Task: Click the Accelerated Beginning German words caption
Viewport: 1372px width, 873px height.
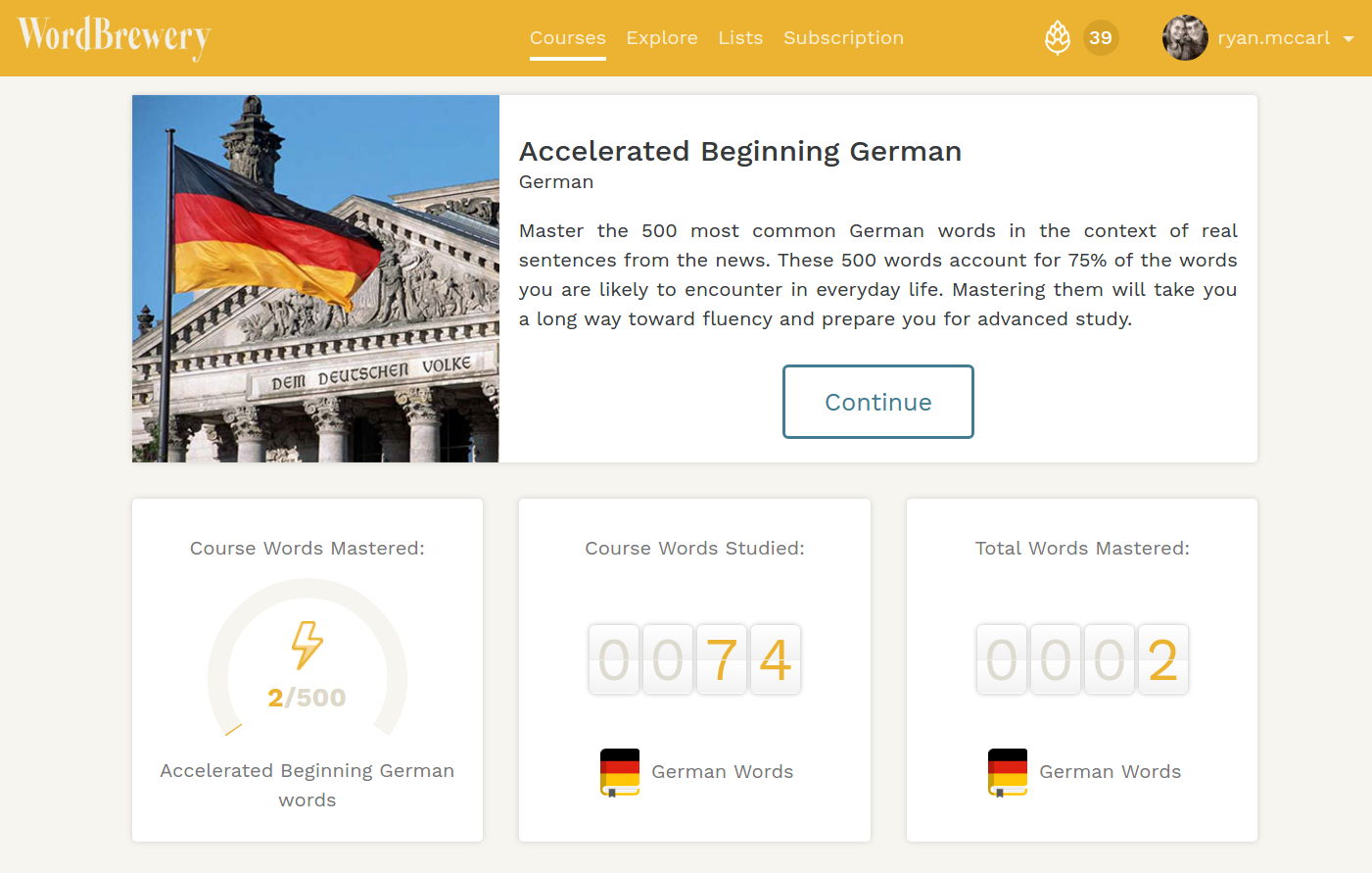Action: point(308,785)
